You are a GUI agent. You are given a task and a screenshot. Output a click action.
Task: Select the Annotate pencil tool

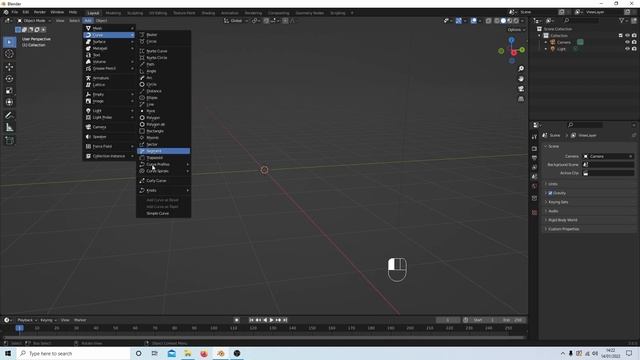click(x=9, y=116)
